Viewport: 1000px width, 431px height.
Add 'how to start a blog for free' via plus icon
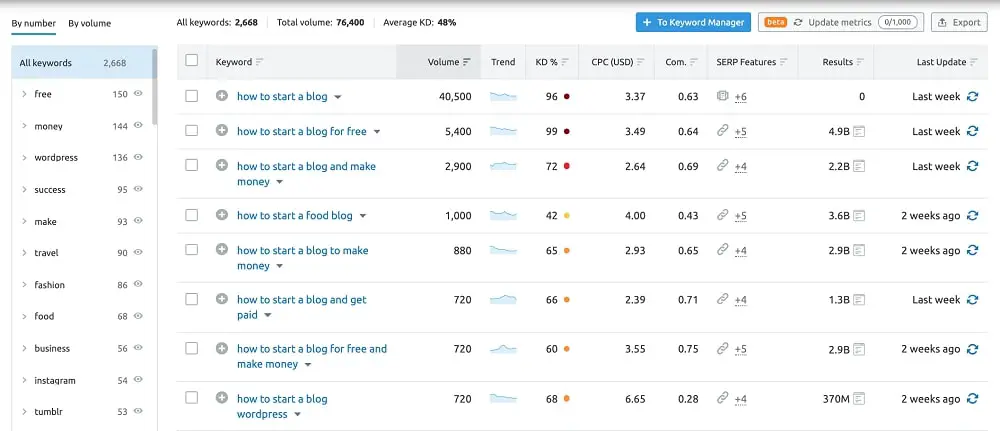click(x=222, y=131)
